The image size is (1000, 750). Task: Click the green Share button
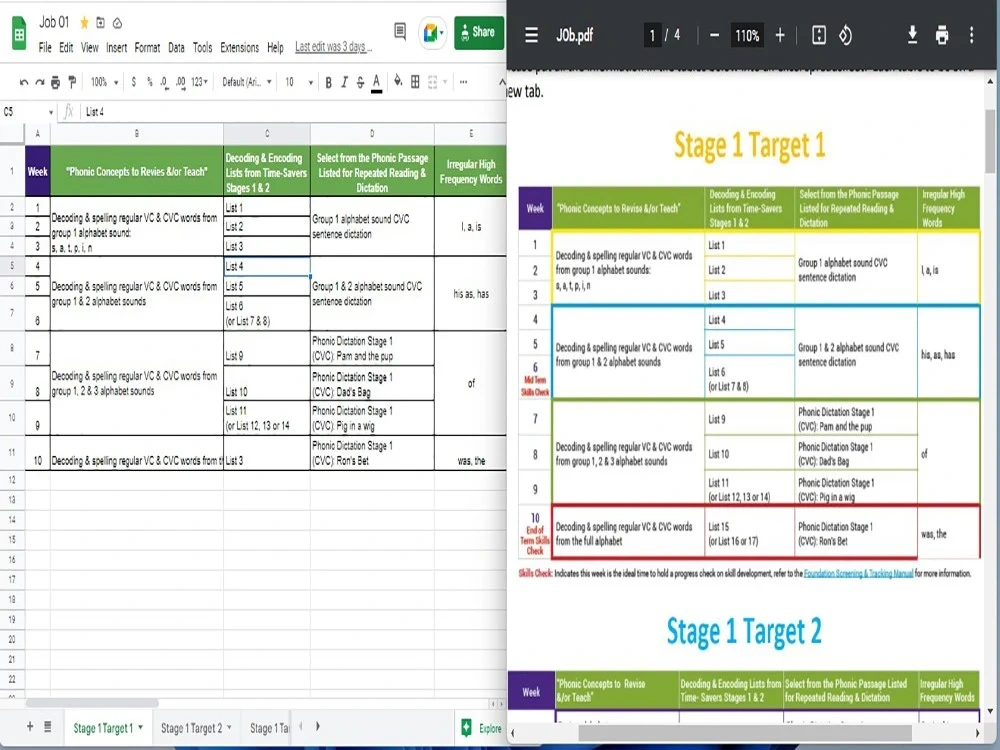click(478, 32)
